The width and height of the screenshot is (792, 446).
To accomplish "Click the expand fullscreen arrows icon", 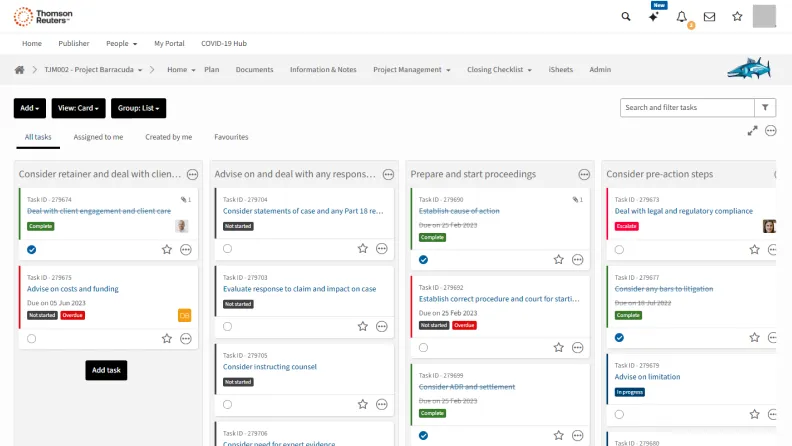I will [752, 131].
